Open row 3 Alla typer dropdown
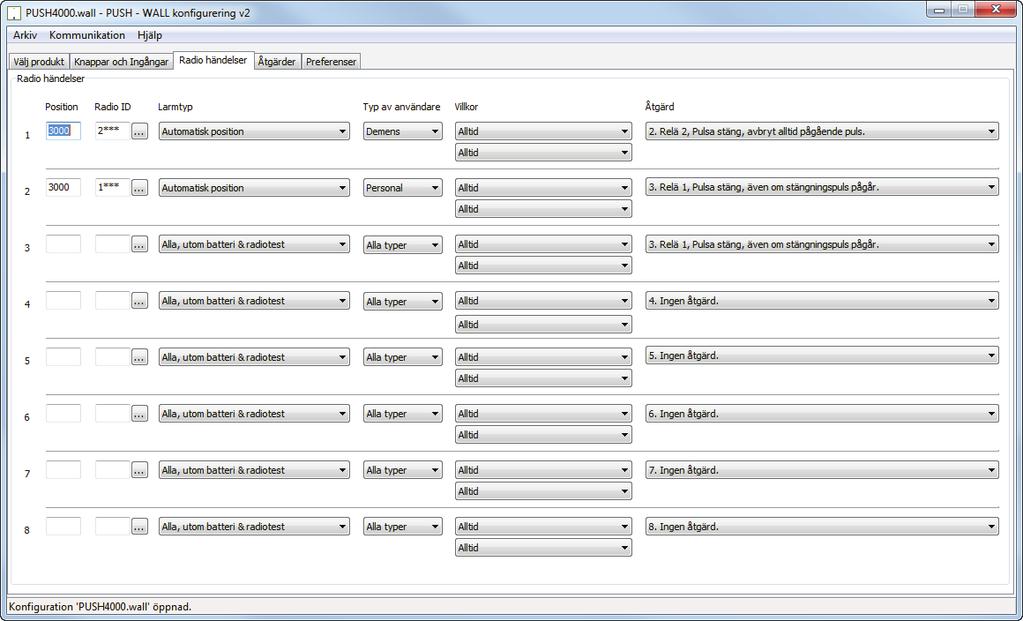Viewport: 1023px width, 621px height. point(403,245)
